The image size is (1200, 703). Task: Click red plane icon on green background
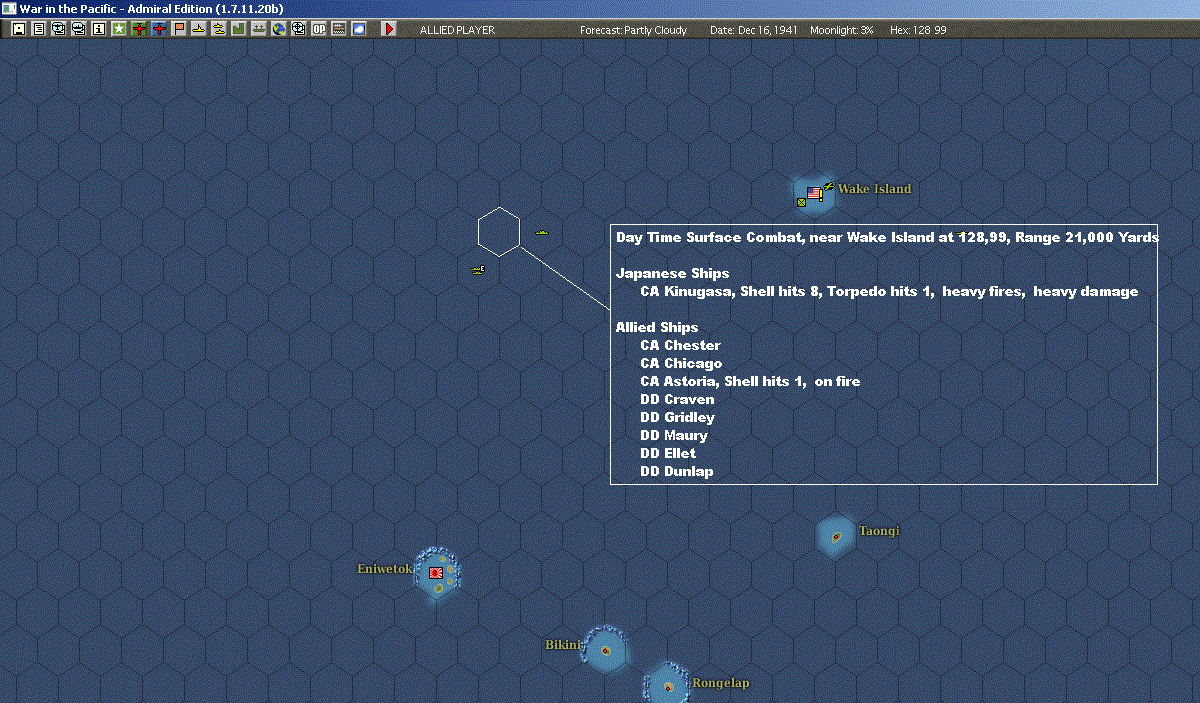click(x=139, y=29)
